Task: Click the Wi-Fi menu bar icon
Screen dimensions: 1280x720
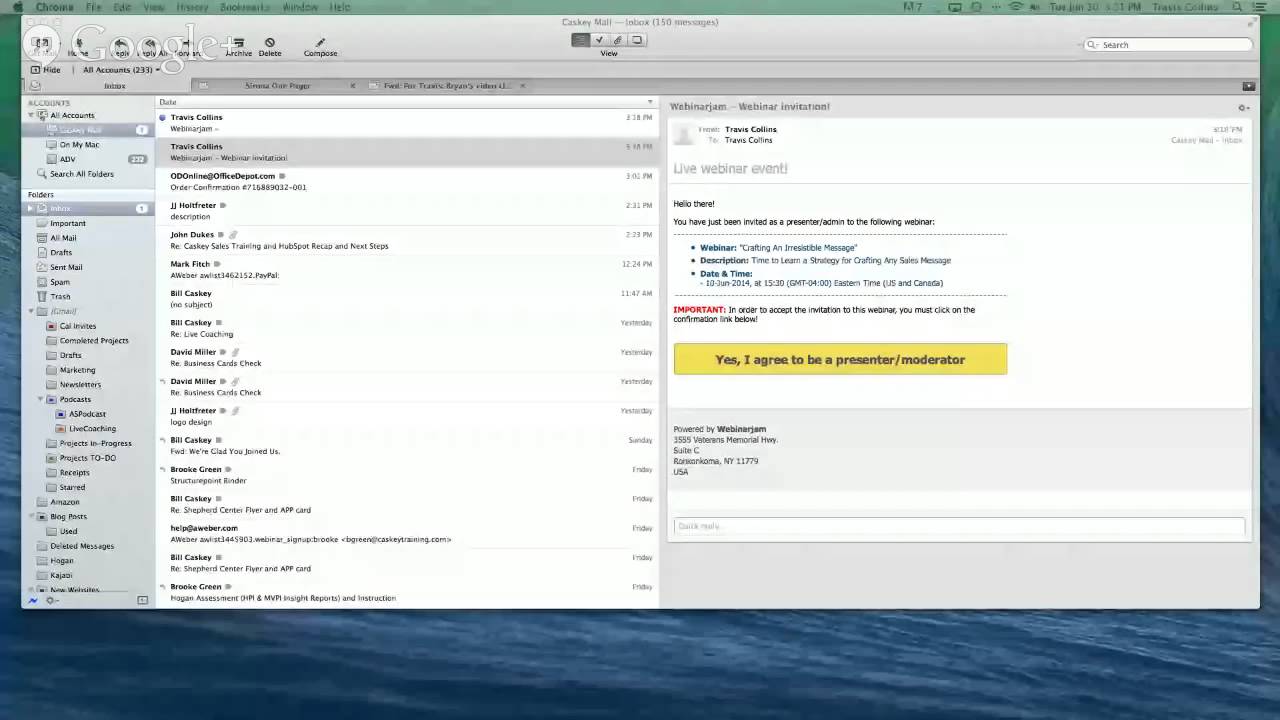Action: click(1016, 7)
